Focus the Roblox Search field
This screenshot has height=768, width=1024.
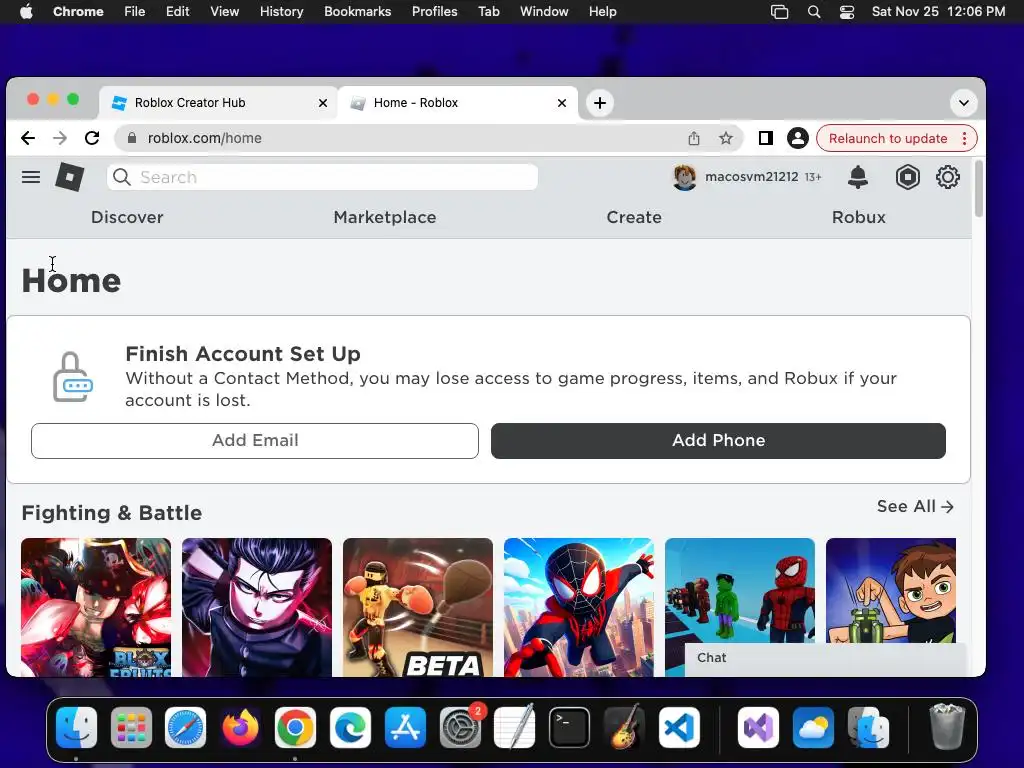click(x=323, y=177)
